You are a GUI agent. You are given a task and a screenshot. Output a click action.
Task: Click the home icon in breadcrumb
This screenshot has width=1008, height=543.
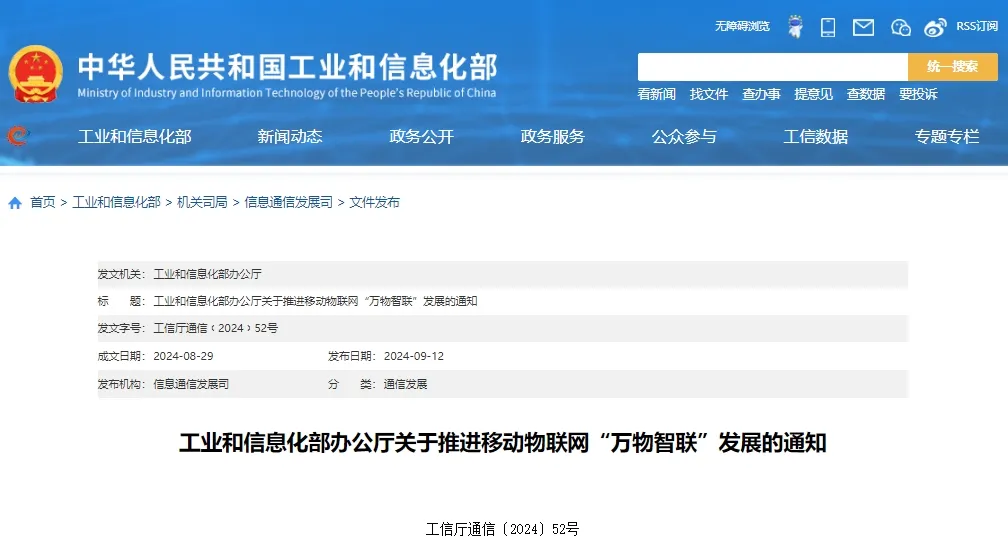(15, 203)
